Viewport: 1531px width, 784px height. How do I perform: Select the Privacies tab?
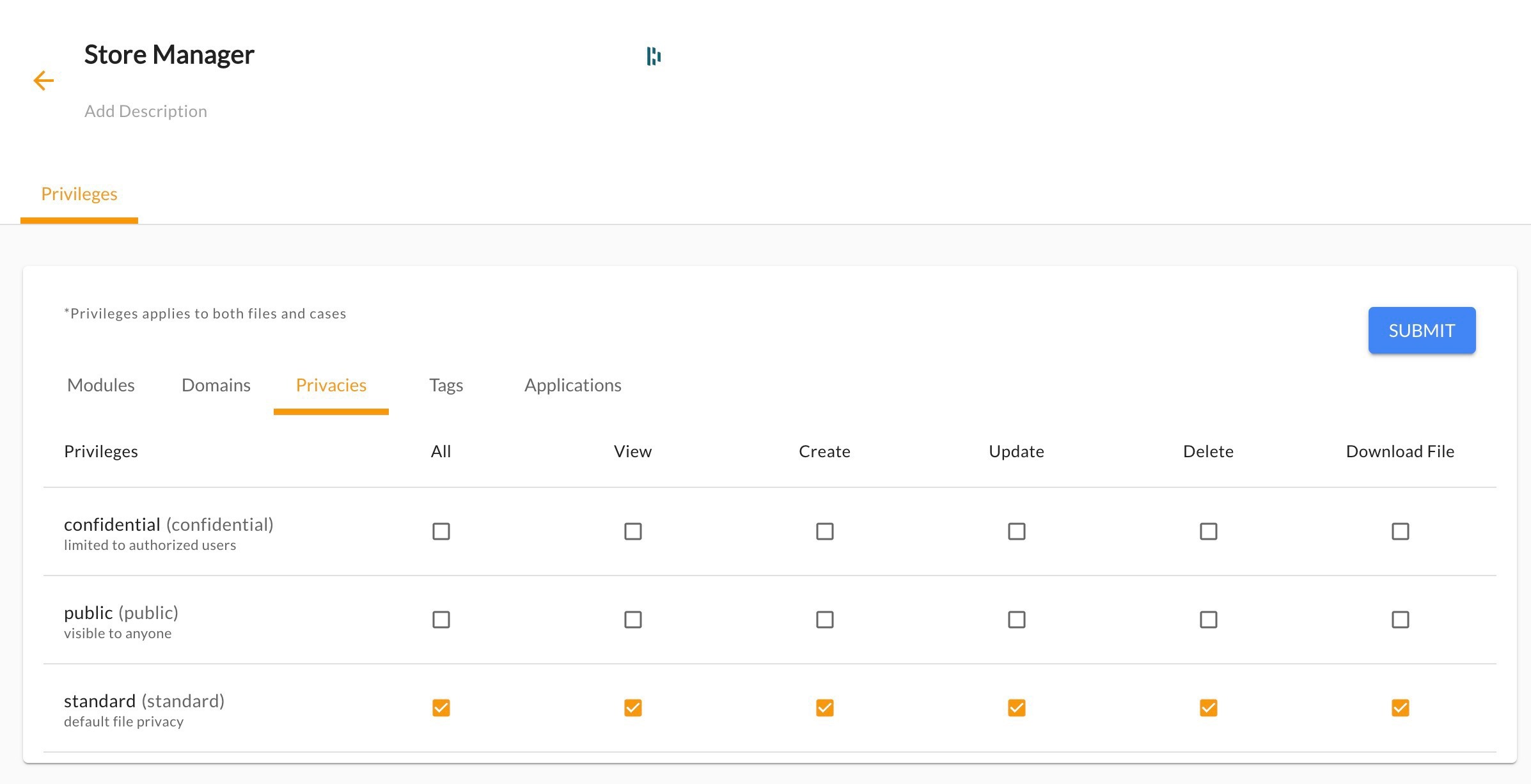(331, 385)
